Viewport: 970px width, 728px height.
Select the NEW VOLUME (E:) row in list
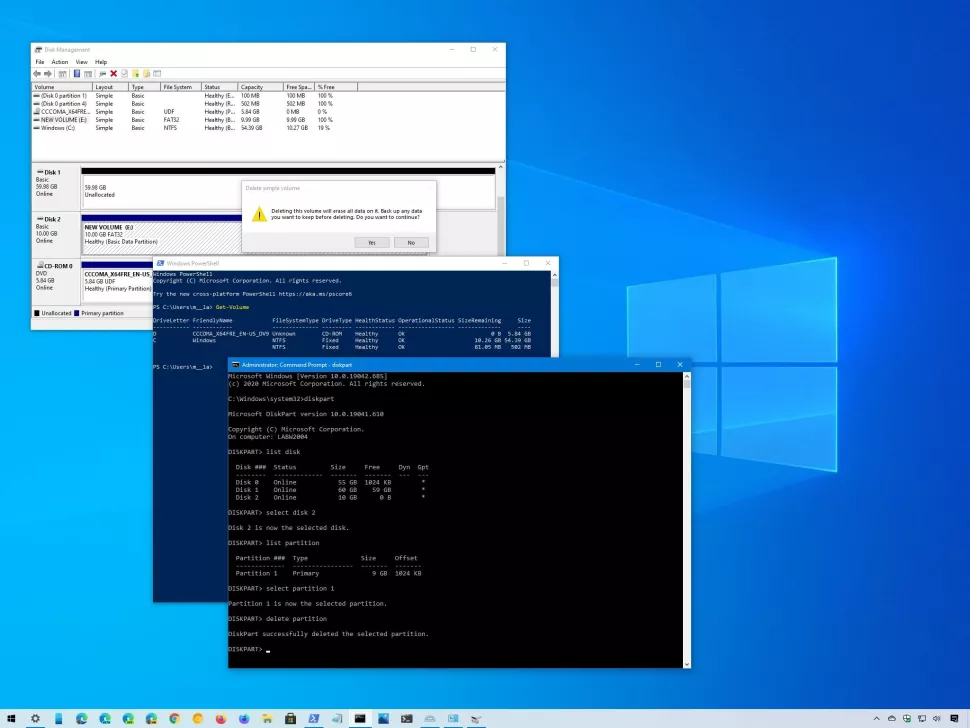(x=62, y=120)
